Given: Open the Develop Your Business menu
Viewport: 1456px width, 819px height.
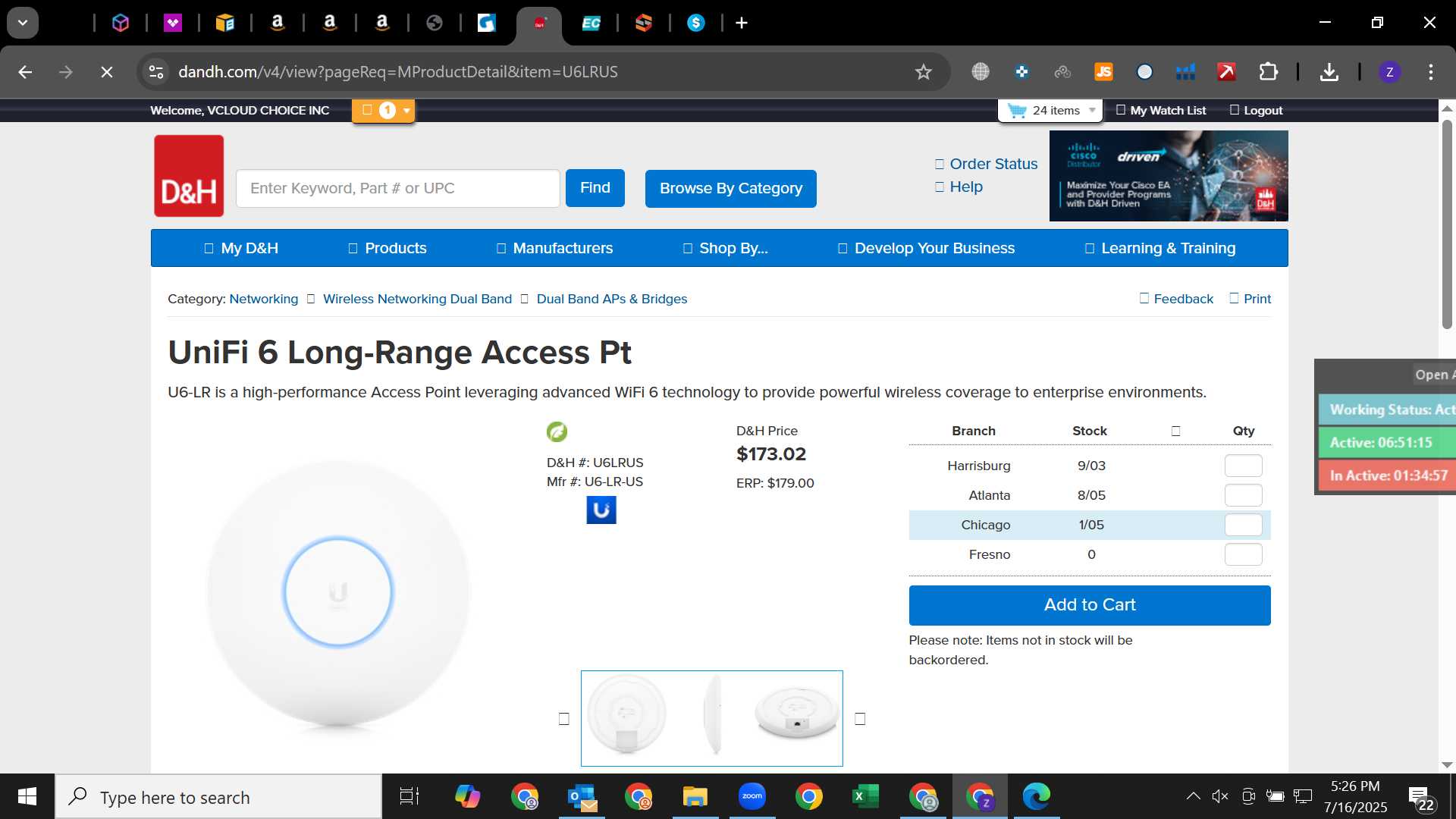Looking at the screenshot, I should pyautogui.click(x=926, y=248).
